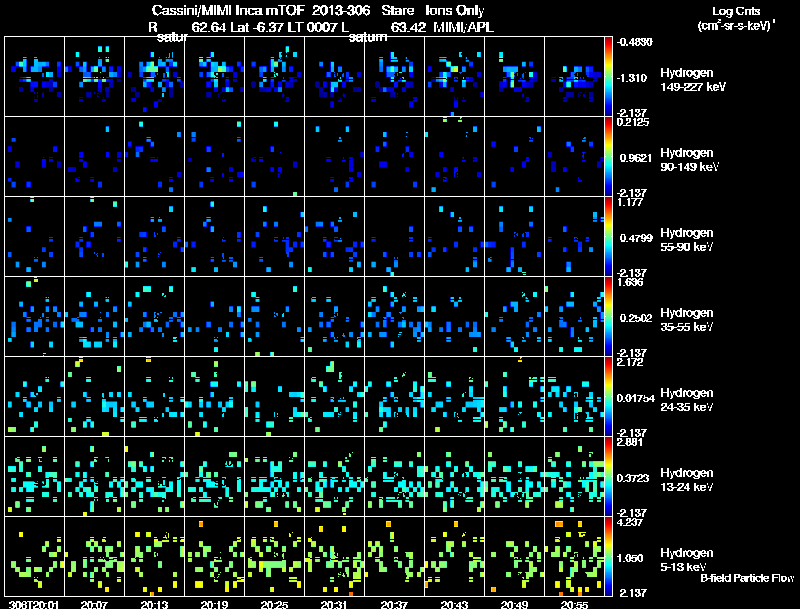Click the 20:55 time label
Image resolution: width=800 pixels, height=609 pixels.
(x=574, y=604)
